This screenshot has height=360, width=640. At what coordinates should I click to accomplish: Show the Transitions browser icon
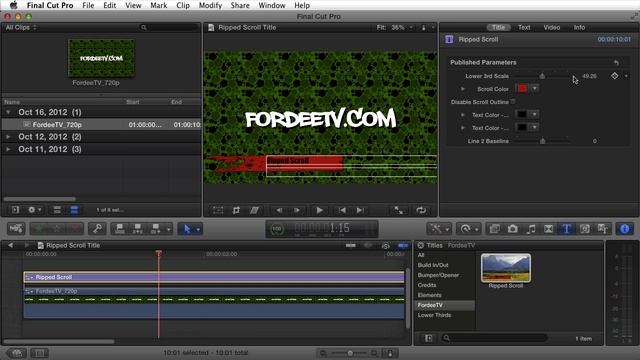tap(549, 229)
